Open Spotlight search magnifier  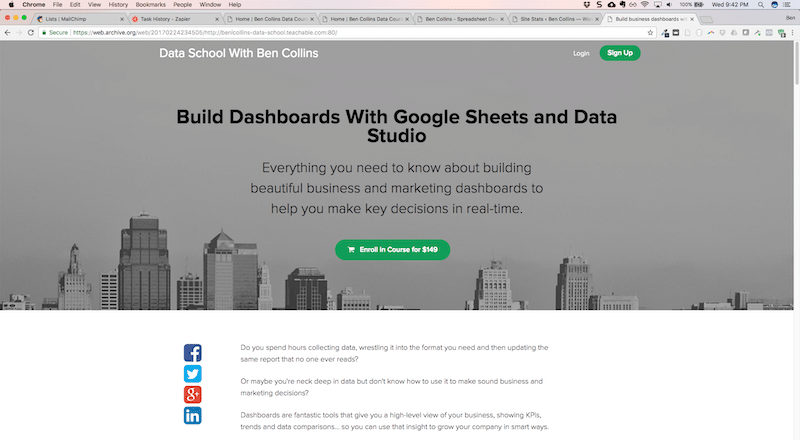761,4
